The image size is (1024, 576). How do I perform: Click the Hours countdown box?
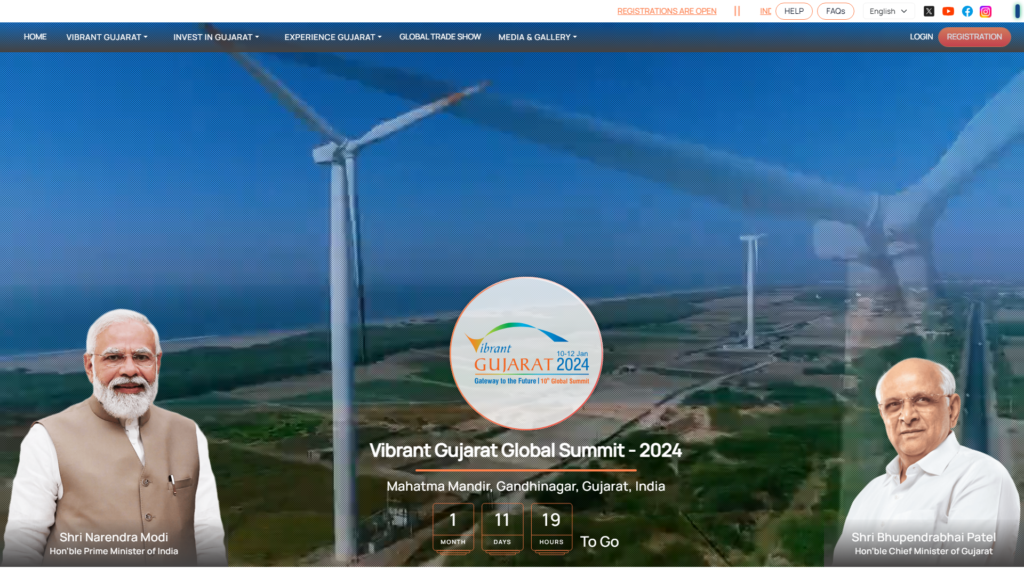(551, 528)
